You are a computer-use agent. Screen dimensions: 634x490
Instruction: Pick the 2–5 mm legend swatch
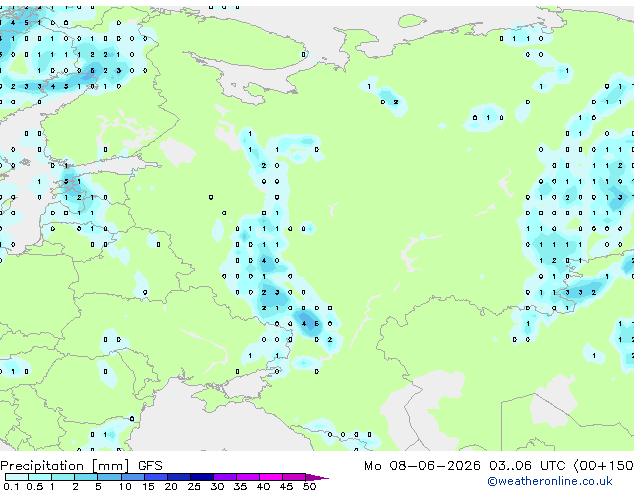[x=86, y=477]
